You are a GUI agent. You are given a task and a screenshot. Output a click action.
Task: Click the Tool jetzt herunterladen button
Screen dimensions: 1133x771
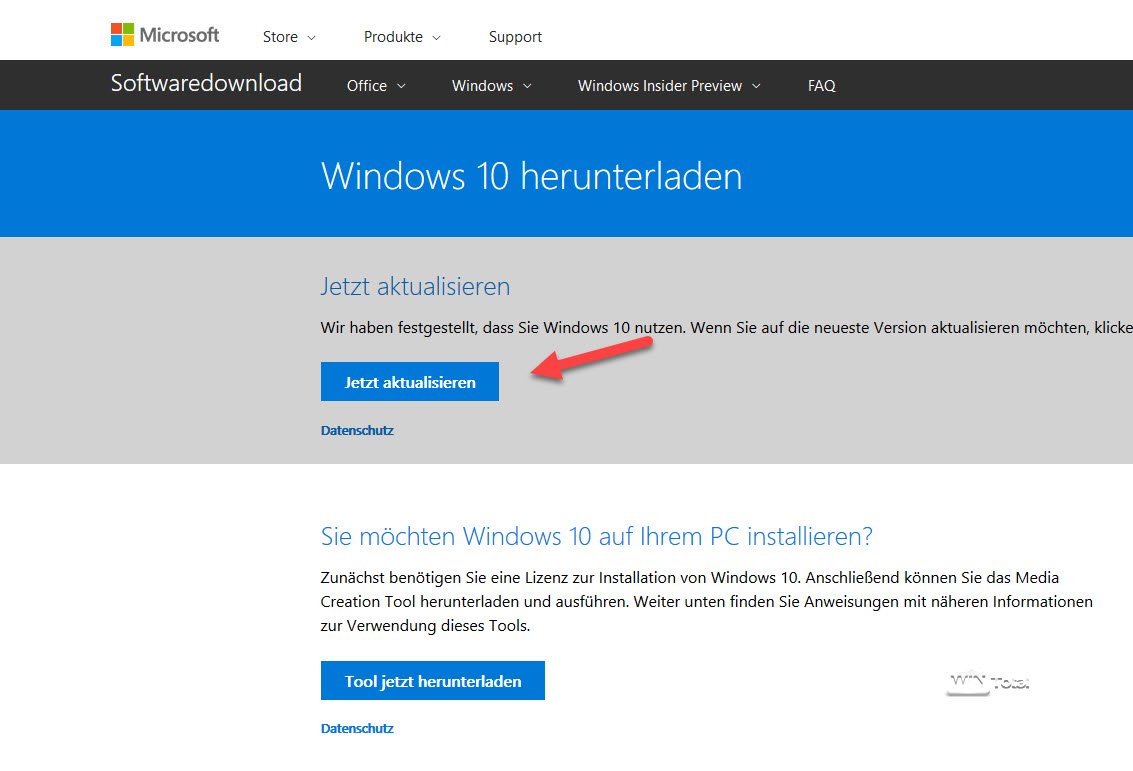click(433, 681)
